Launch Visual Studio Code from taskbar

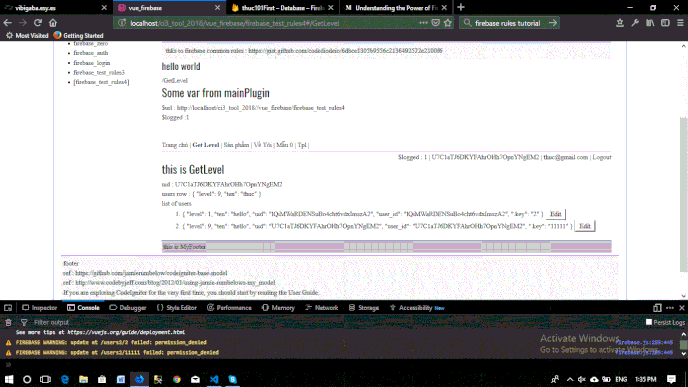point(214,379)
